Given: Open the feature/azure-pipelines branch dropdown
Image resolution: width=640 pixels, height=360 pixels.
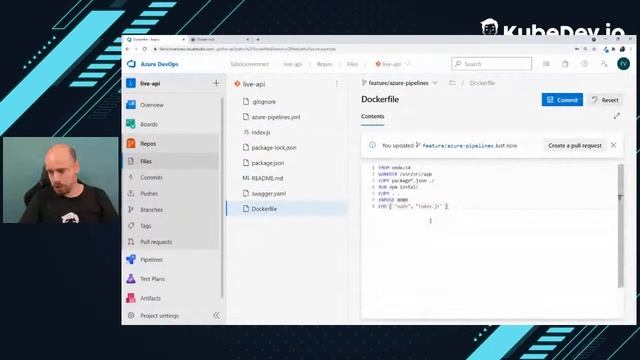Looking at the screenshot, I should [400, 83].
